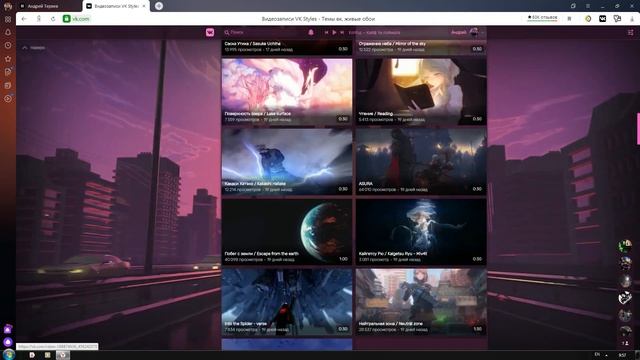The image size is (640, 360).
Task: Open the grid services icon in left sidebar
Action: (8, 19)
